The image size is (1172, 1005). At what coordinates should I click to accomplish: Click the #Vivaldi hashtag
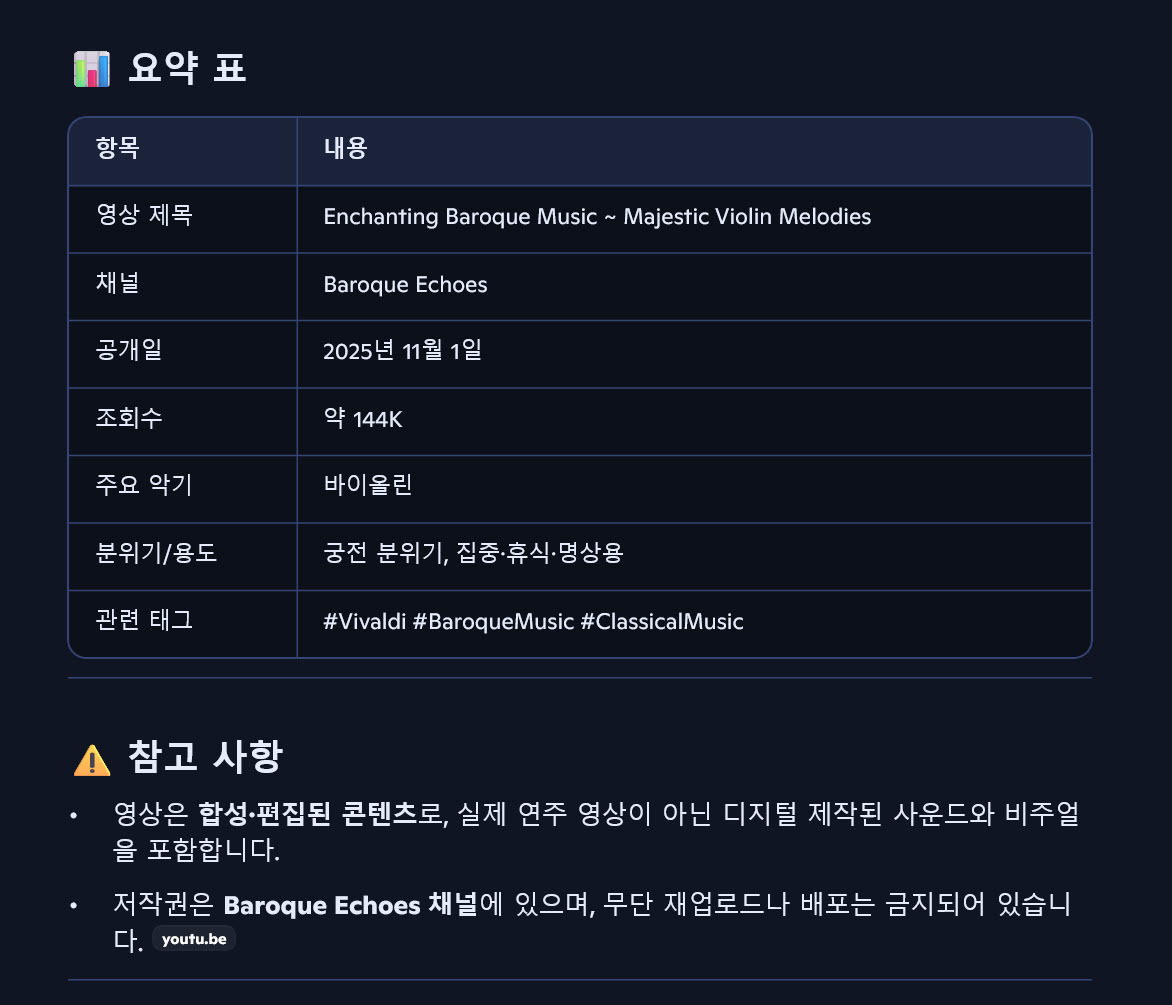[x=364, y=622]
